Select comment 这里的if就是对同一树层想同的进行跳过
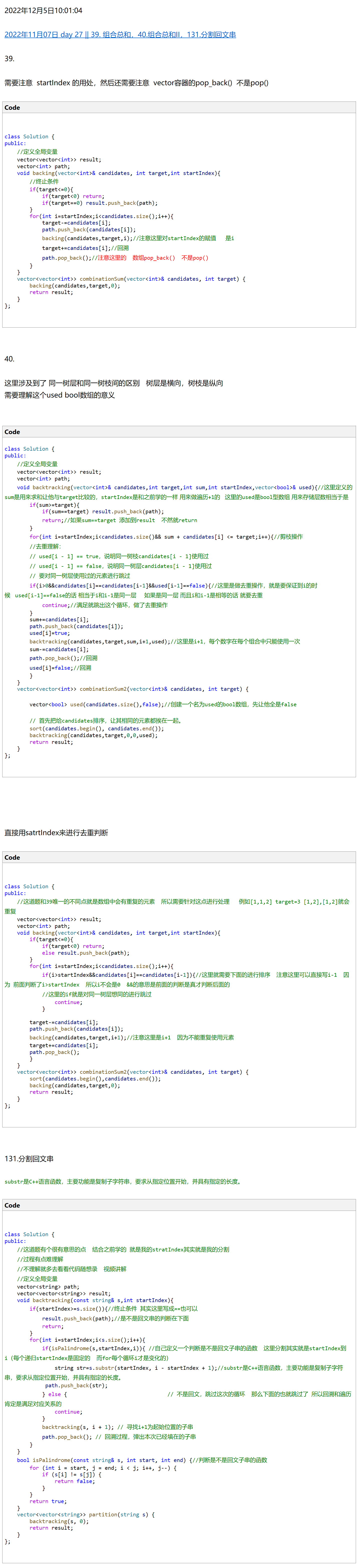This screenshot has height=1568, width=358. click(x=97, y=994)
